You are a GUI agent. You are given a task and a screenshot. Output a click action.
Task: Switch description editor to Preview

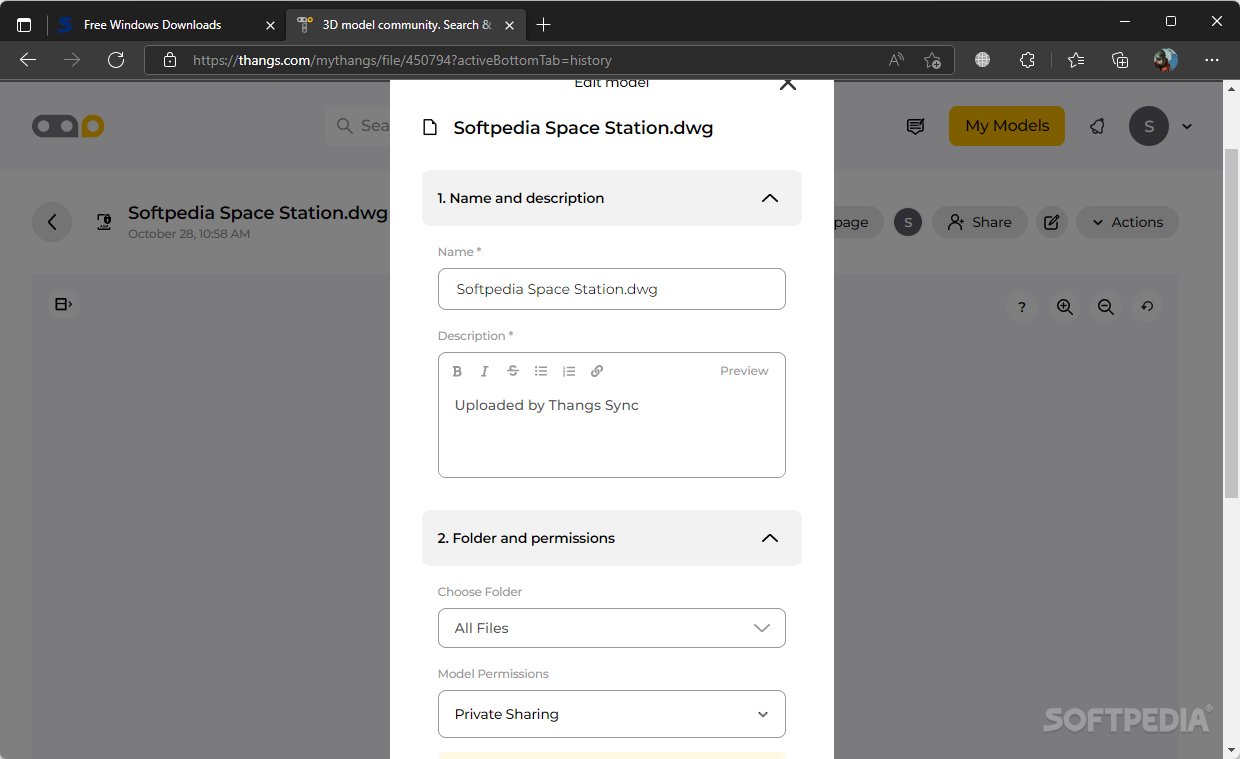744,371
